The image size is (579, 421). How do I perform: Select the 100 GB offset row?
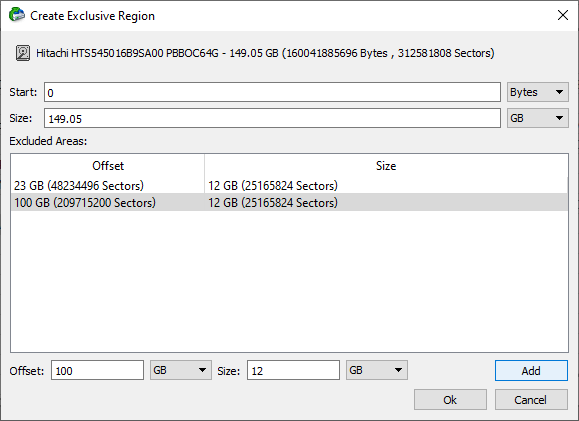coord(289,202)
